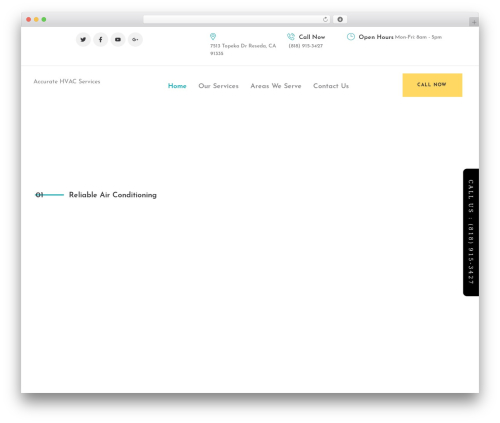Click the Accurate HVAC Services logo text

pyautogui.click(x=67, y=82)
